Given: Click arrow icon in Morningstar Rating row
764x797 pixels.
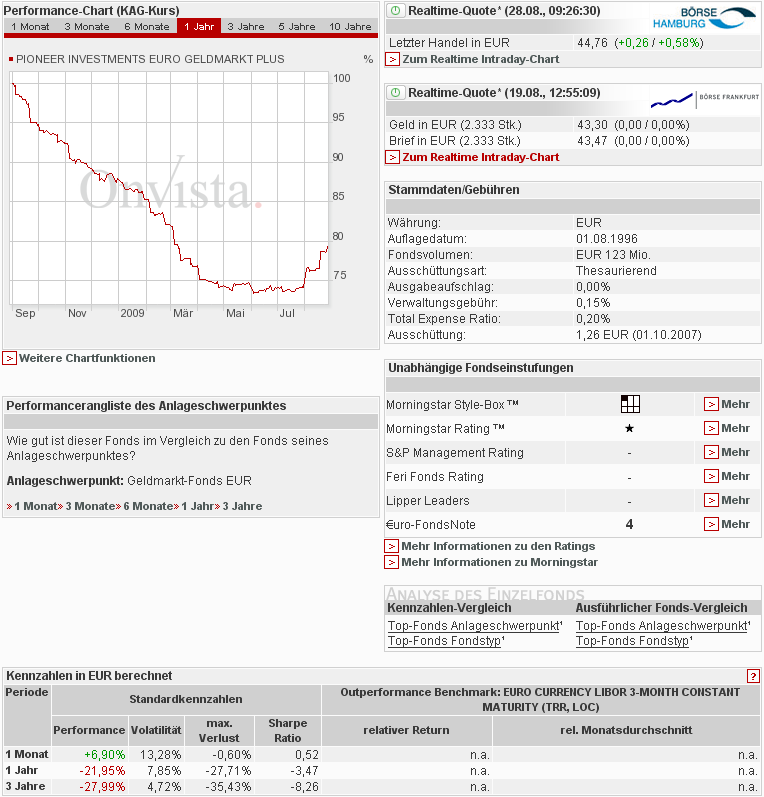Looking at the screenshot, I should click(x=711, y=428).
